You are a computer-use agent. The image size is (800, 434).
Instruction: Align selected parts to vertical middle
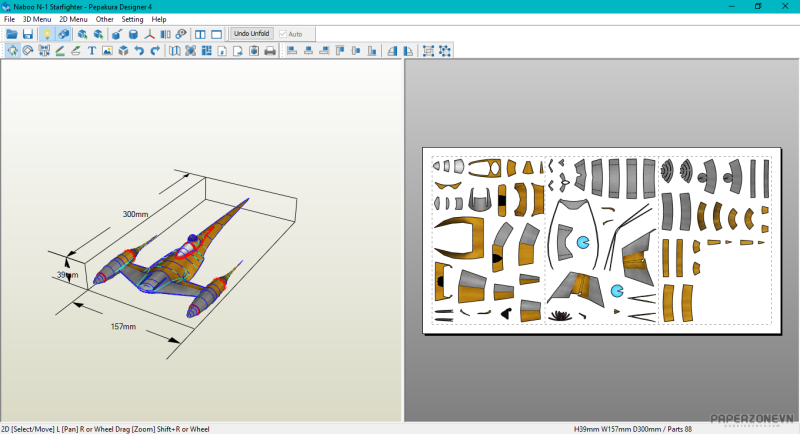click(x=356, y=50)
